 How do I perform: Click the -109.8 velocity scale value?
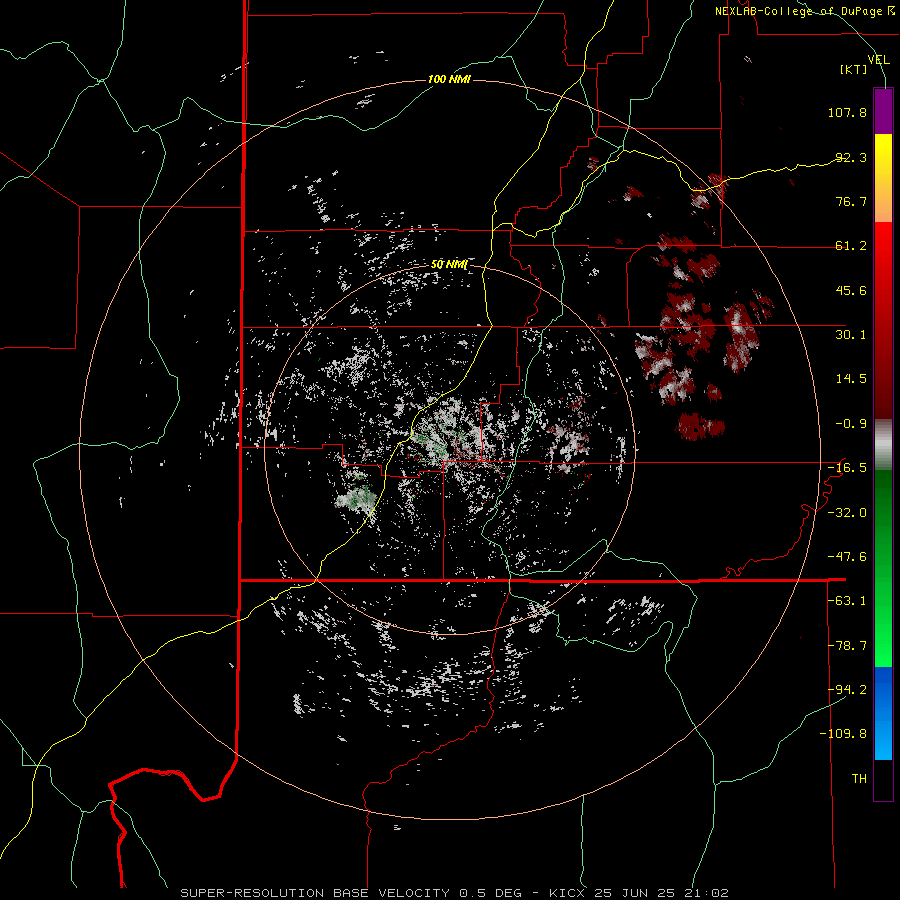point(844,734)
